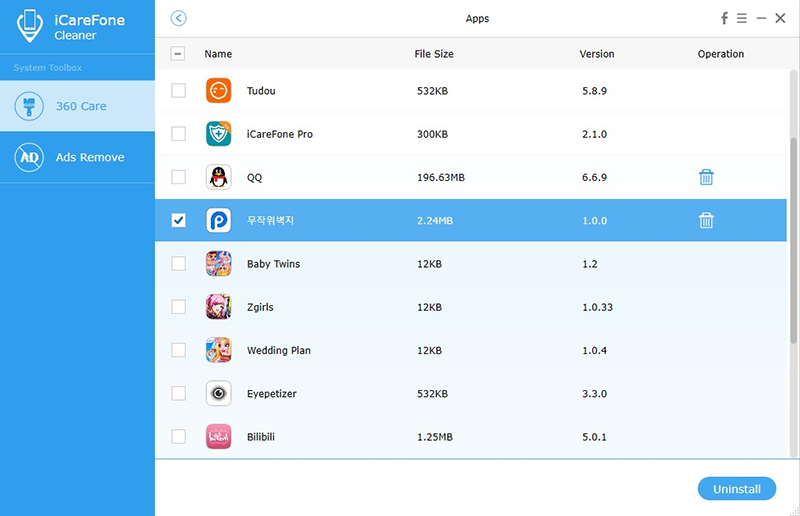Click the Version column header

[x=597, y=54]
